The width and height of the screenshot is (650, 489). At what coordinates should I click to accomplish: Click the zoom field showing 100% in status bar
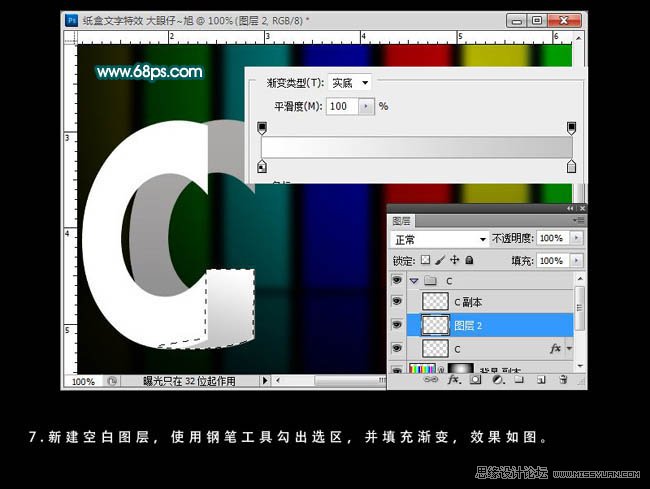84,381
